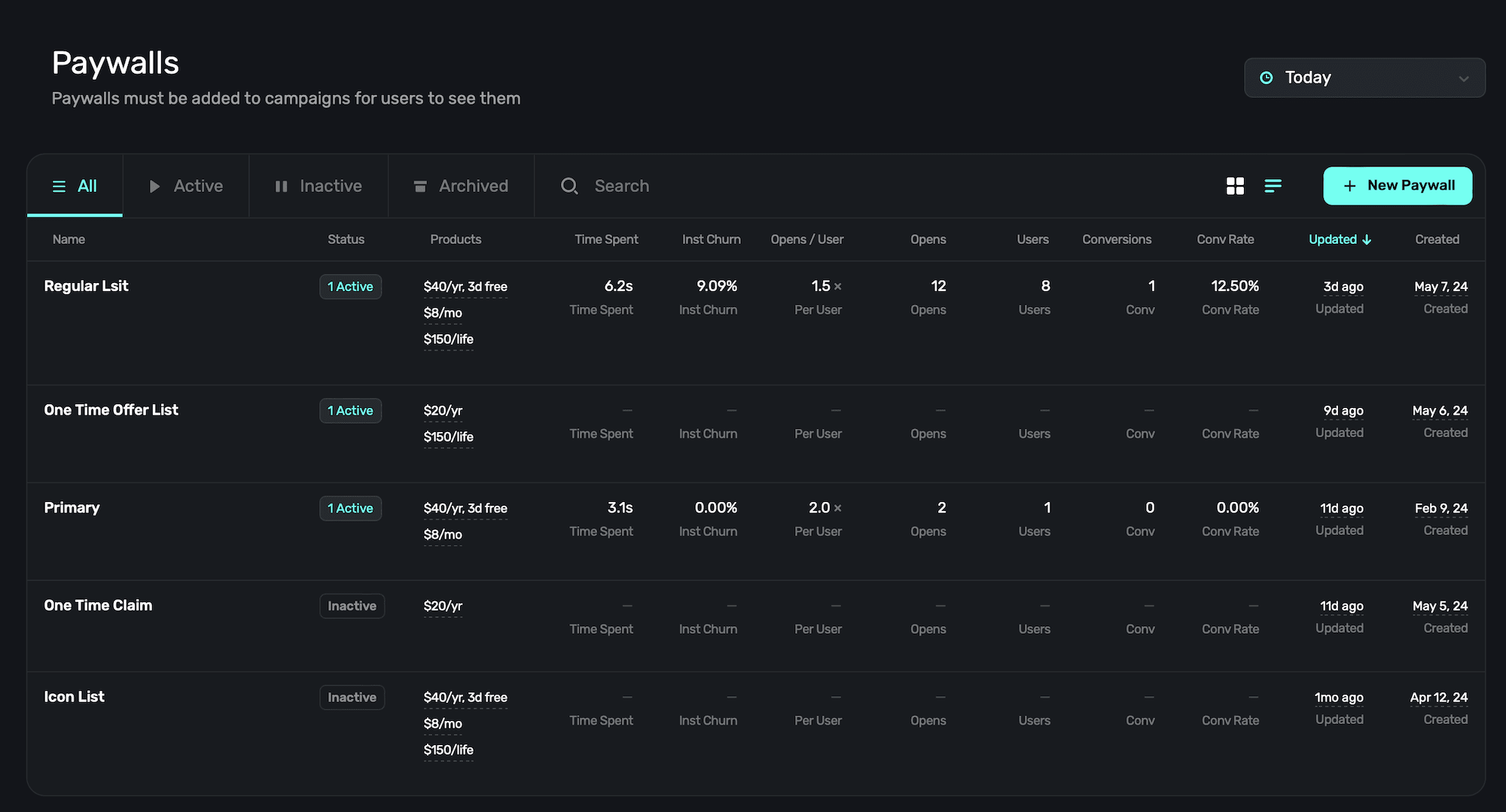
Task: Open the Regular Lsit paywall
Action: [x=86, y=286]
